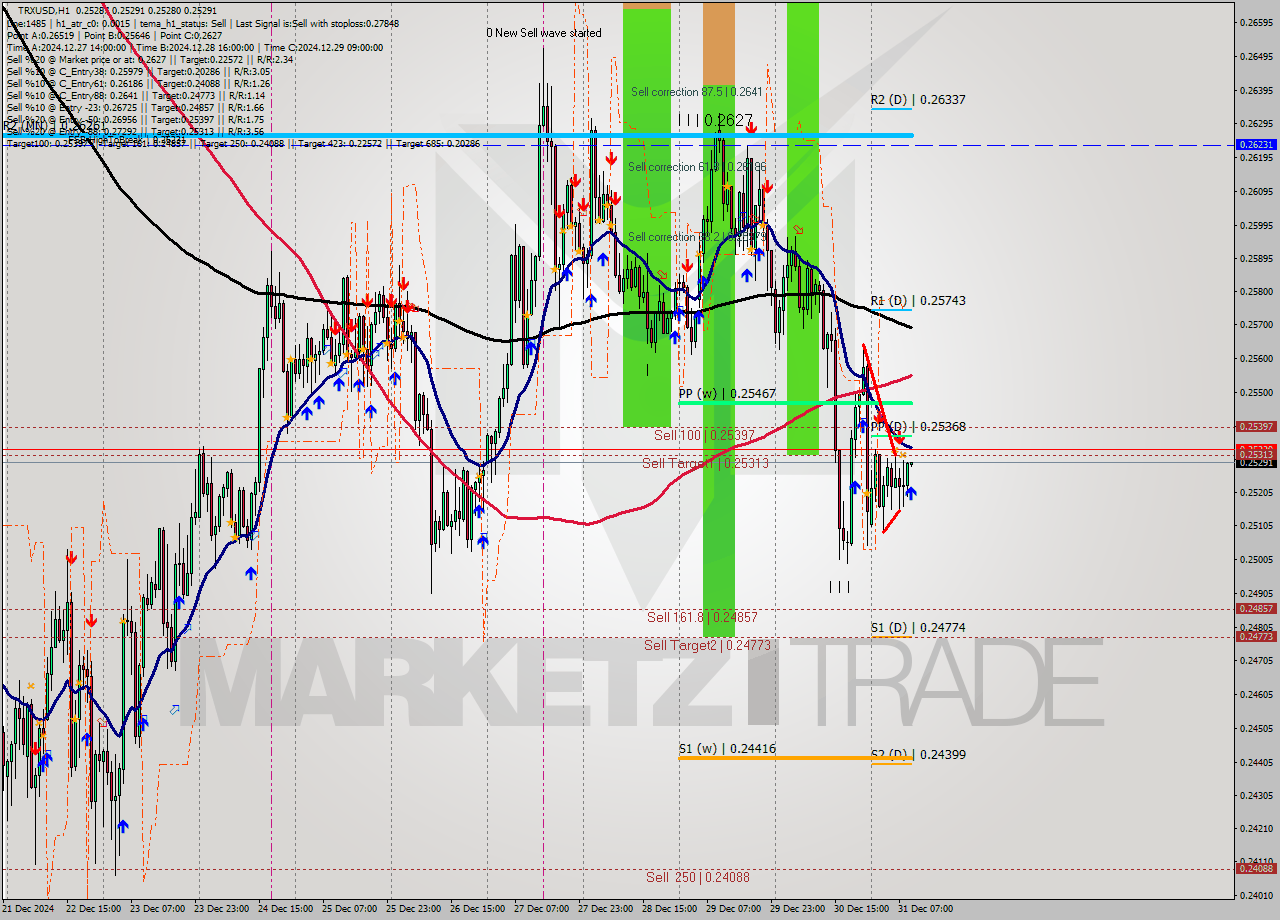Click the '30 Dec 15:00' time axis label
Viewport: 1280px width, 920px height.
click(862, 909)
